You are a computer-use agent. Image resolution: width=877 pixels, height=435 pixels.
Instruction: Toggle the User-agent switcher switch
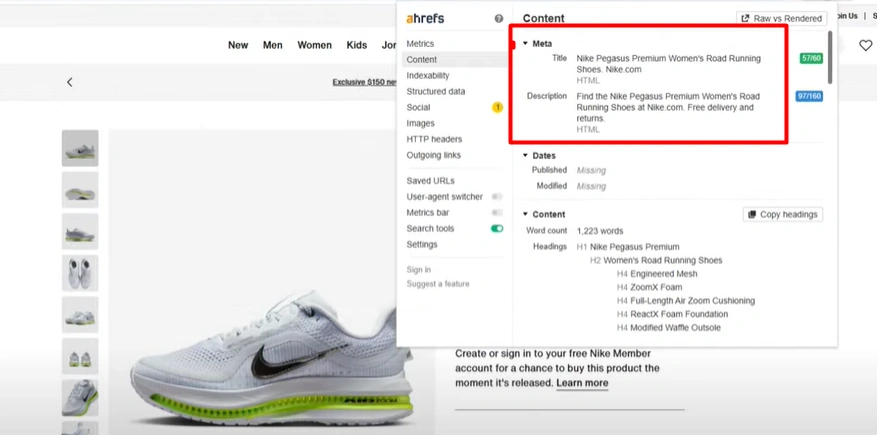tap(497, 197)
